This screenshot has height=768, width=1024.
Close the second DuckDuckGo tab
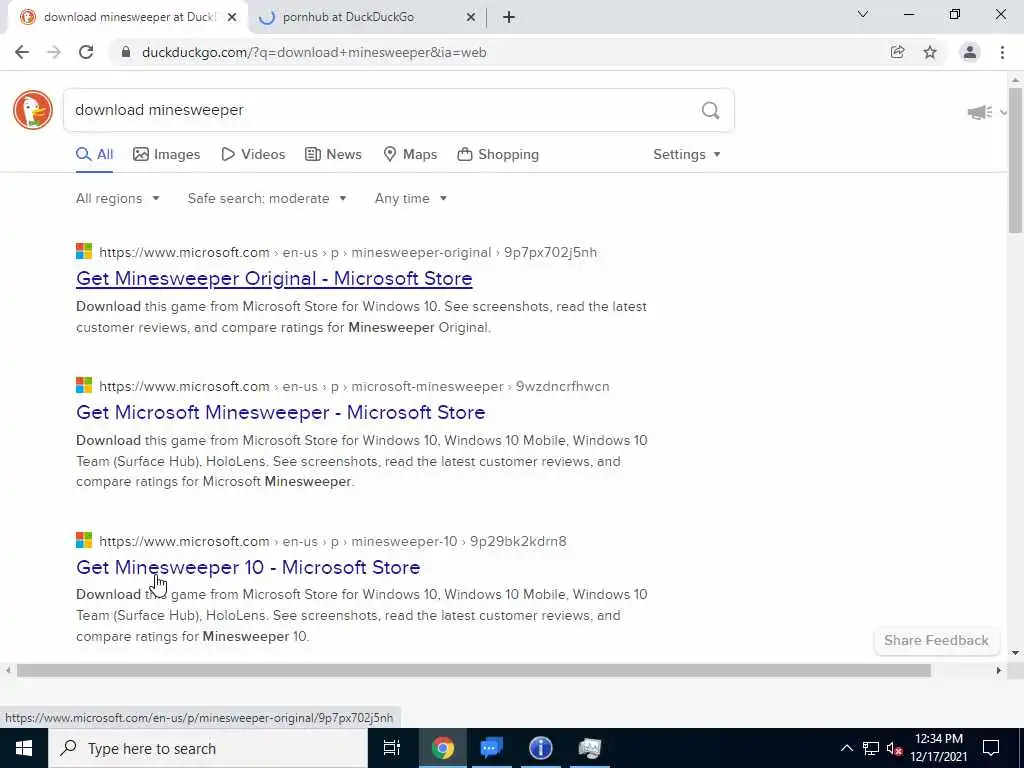coord(471,17)
